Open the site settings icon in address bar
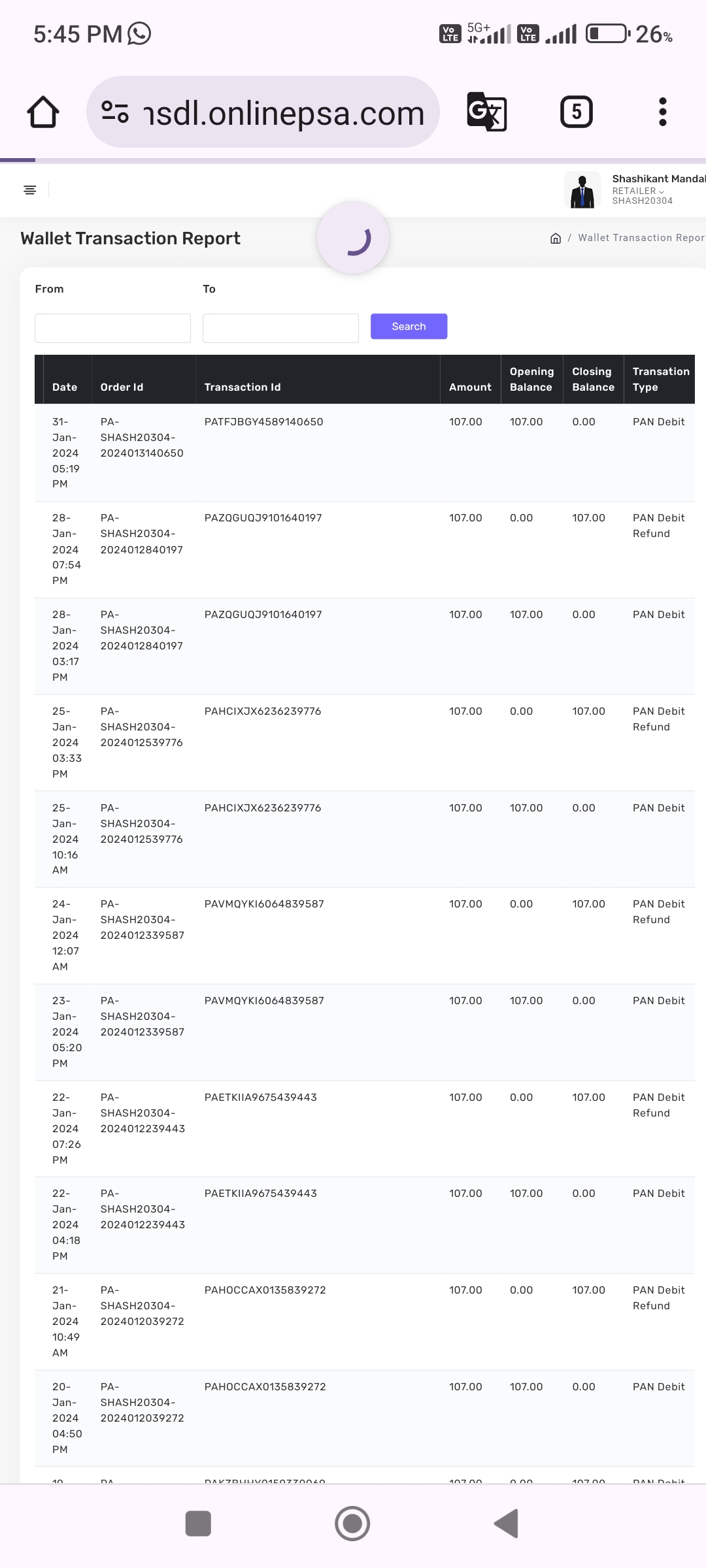The height and width of the screenshot is (1568, 706). pyautogui.click(x=115, y=112)
